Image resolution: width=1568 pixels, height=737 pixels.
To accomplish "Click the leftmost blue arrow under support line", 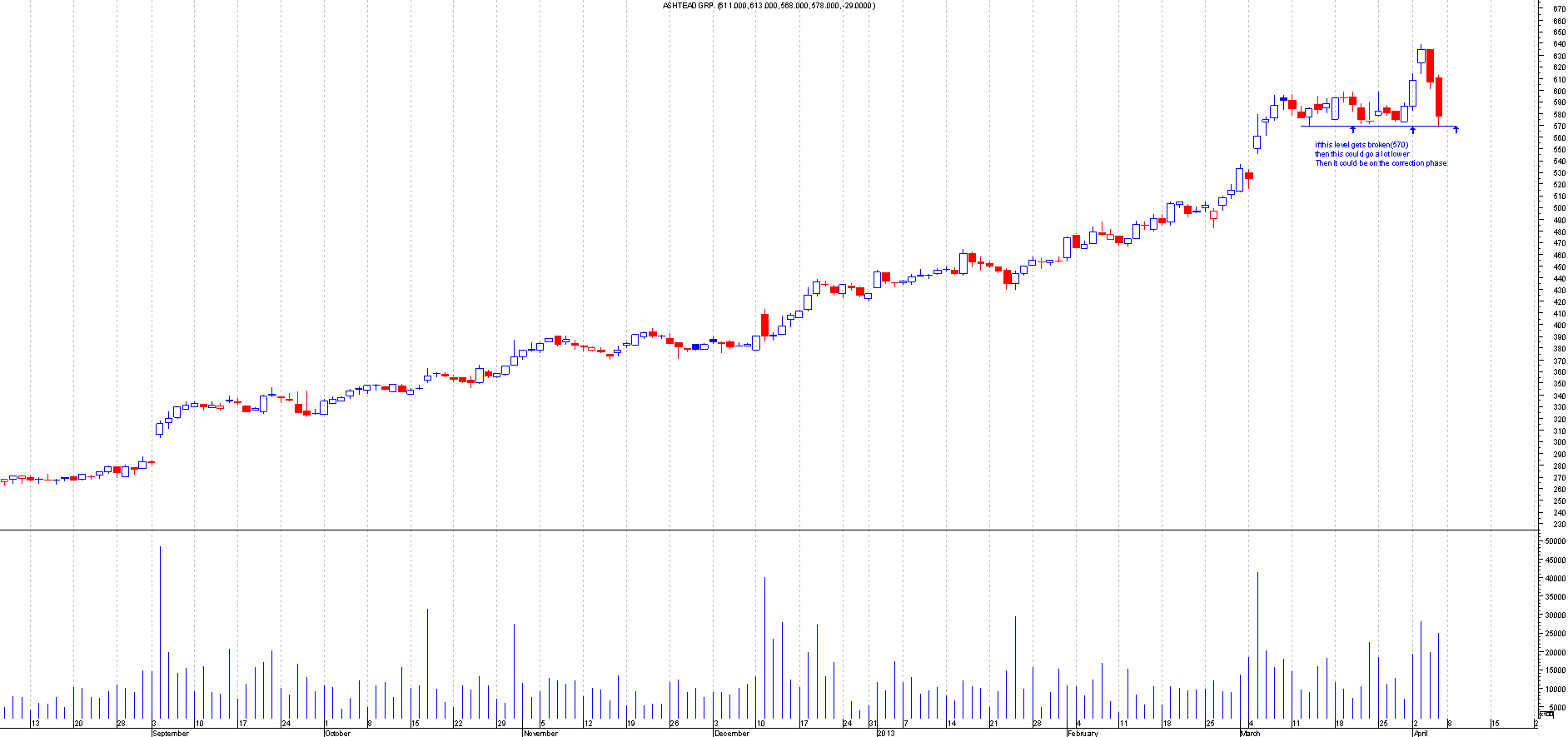I will click(1352, 130).
